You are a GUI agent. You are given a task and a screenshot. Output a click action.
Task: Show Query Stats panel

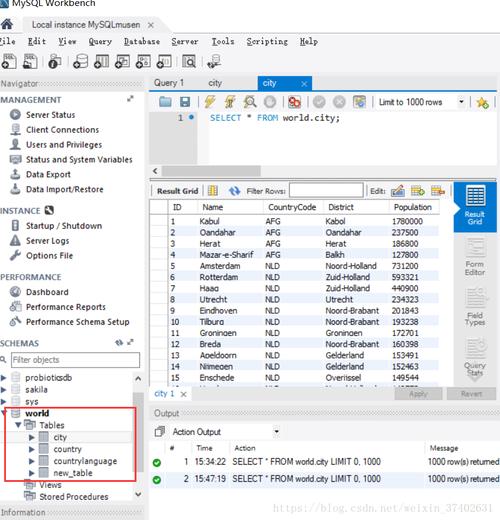(x=475, y=357)
